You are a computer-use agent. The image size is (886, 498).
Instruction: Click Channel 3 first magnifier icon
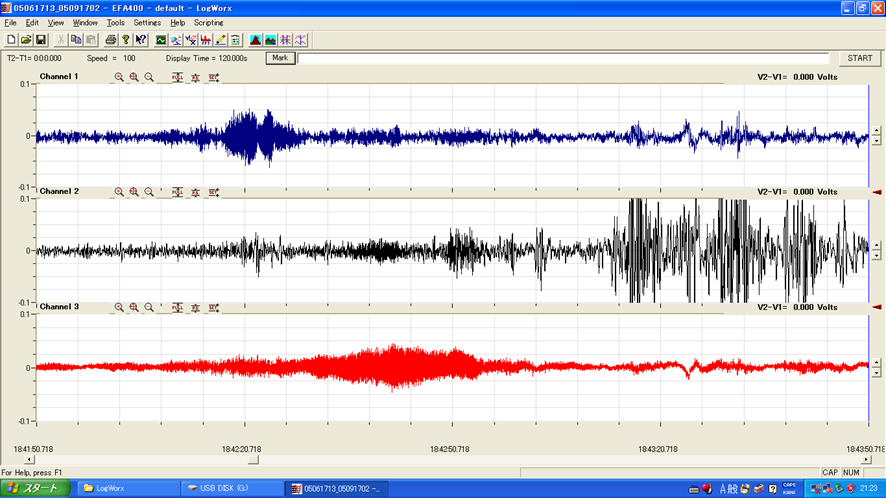point(118,307)
